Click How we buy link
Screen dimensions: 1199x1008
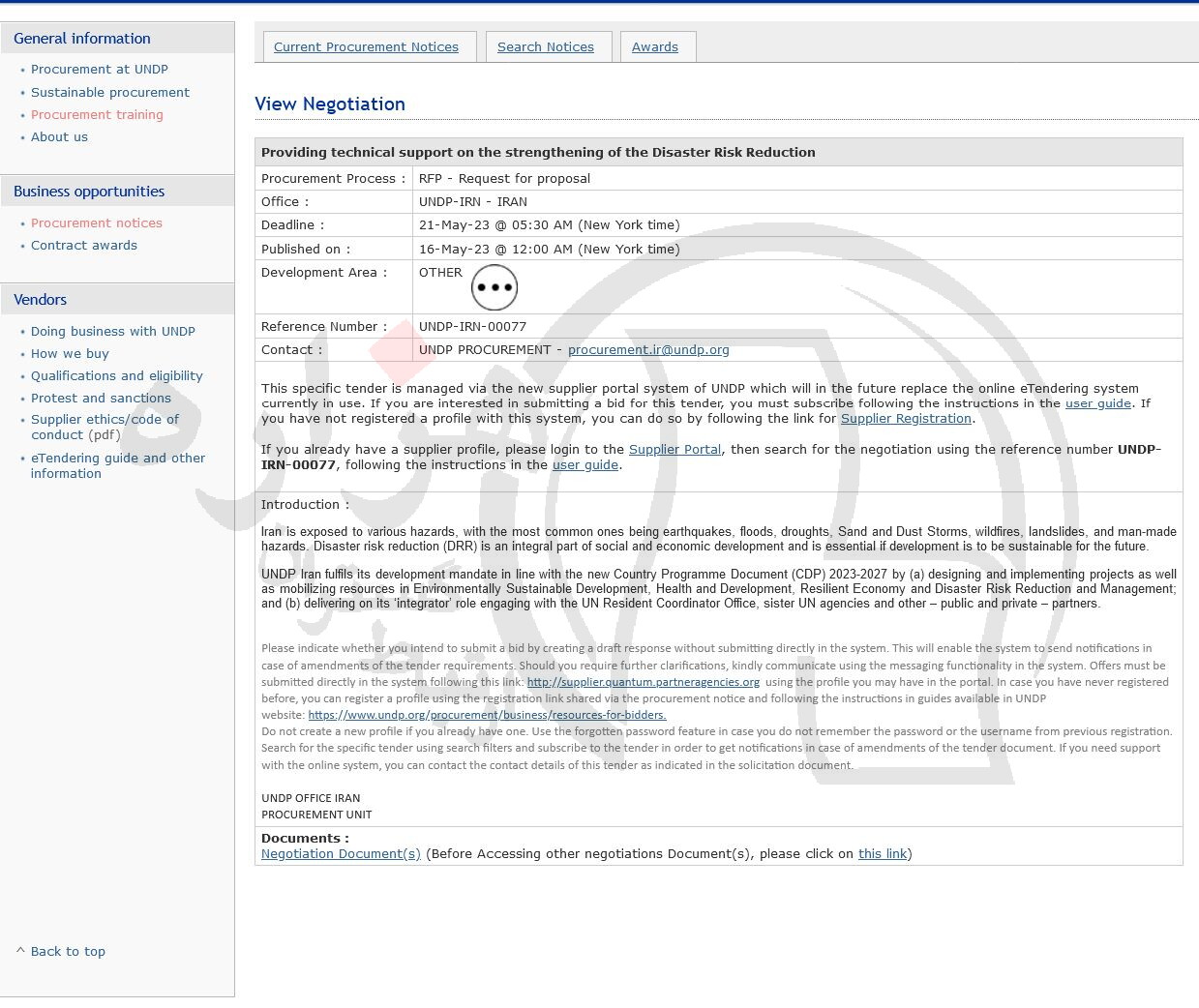click(70, 354)
